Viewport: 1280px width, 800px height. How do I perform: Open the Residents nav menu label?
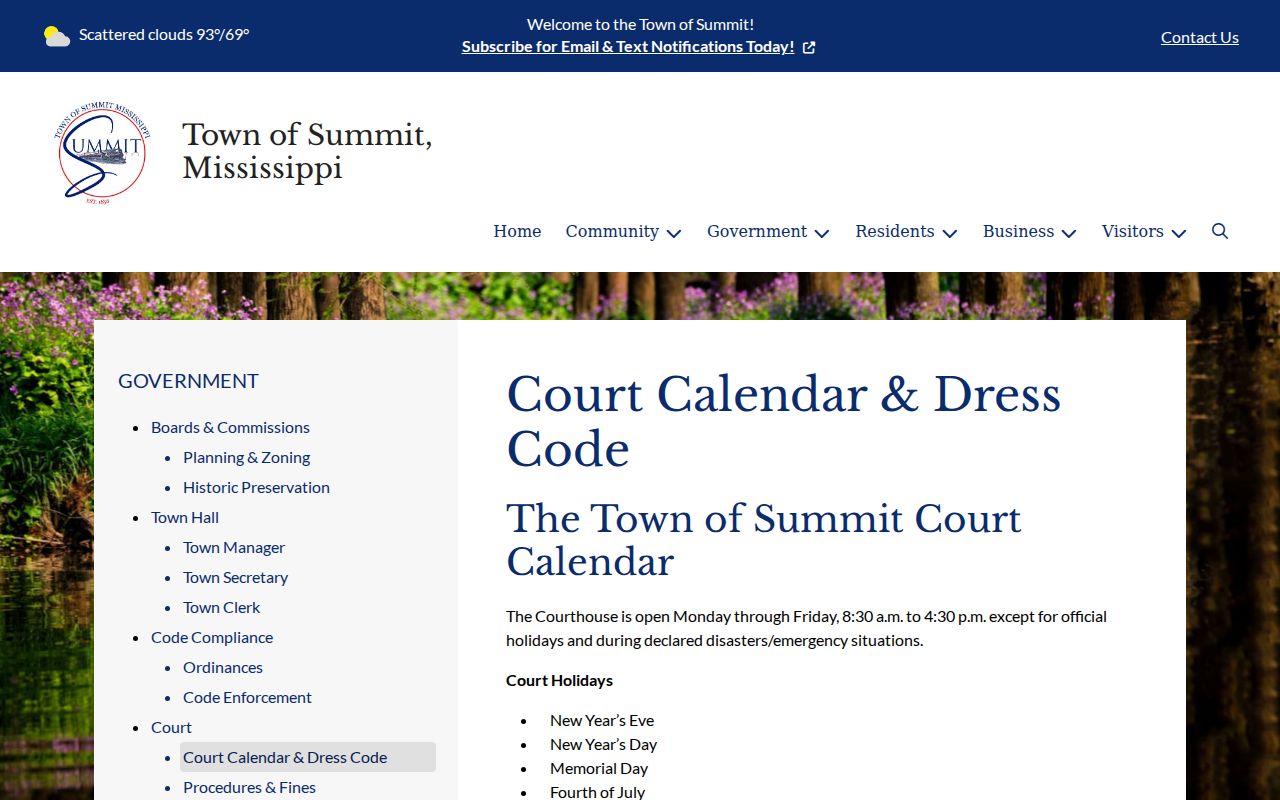(895, 231)
